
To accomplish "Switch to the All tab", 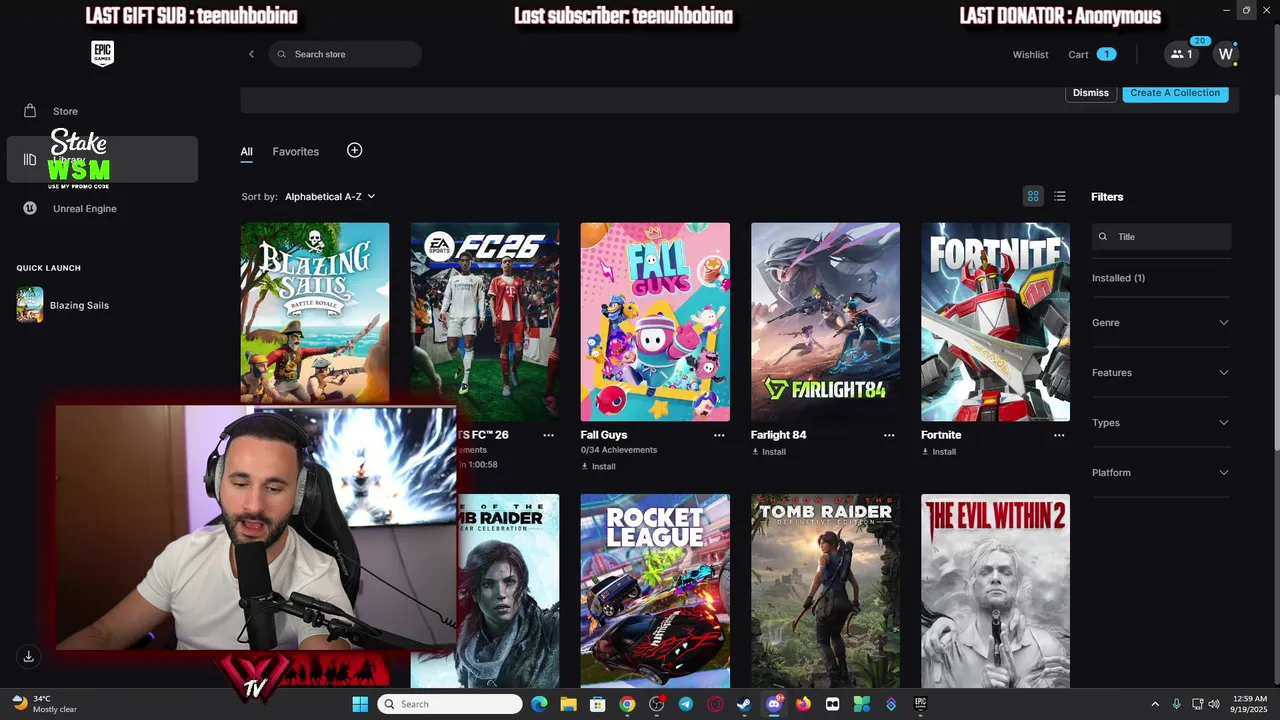I will tap(246, 152).
